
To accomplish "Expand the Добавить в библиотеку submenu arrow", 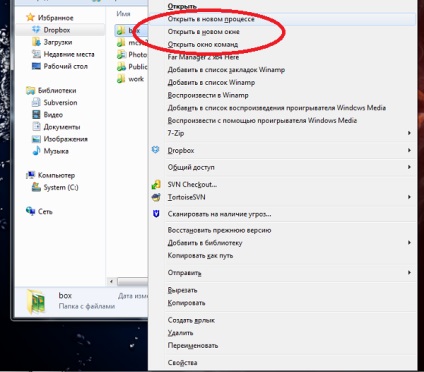I will click(x=409, y=243).
